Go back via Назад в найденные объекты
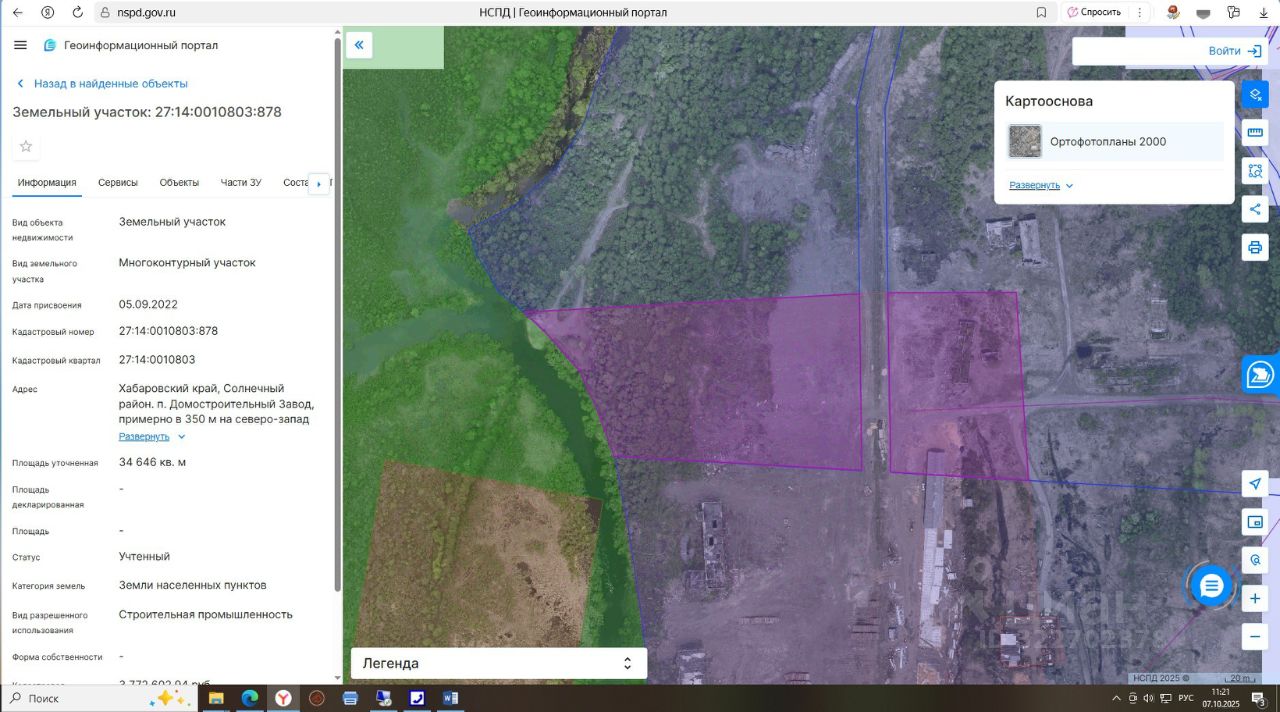The image size is (1280, 712). [x=101, y=84]
